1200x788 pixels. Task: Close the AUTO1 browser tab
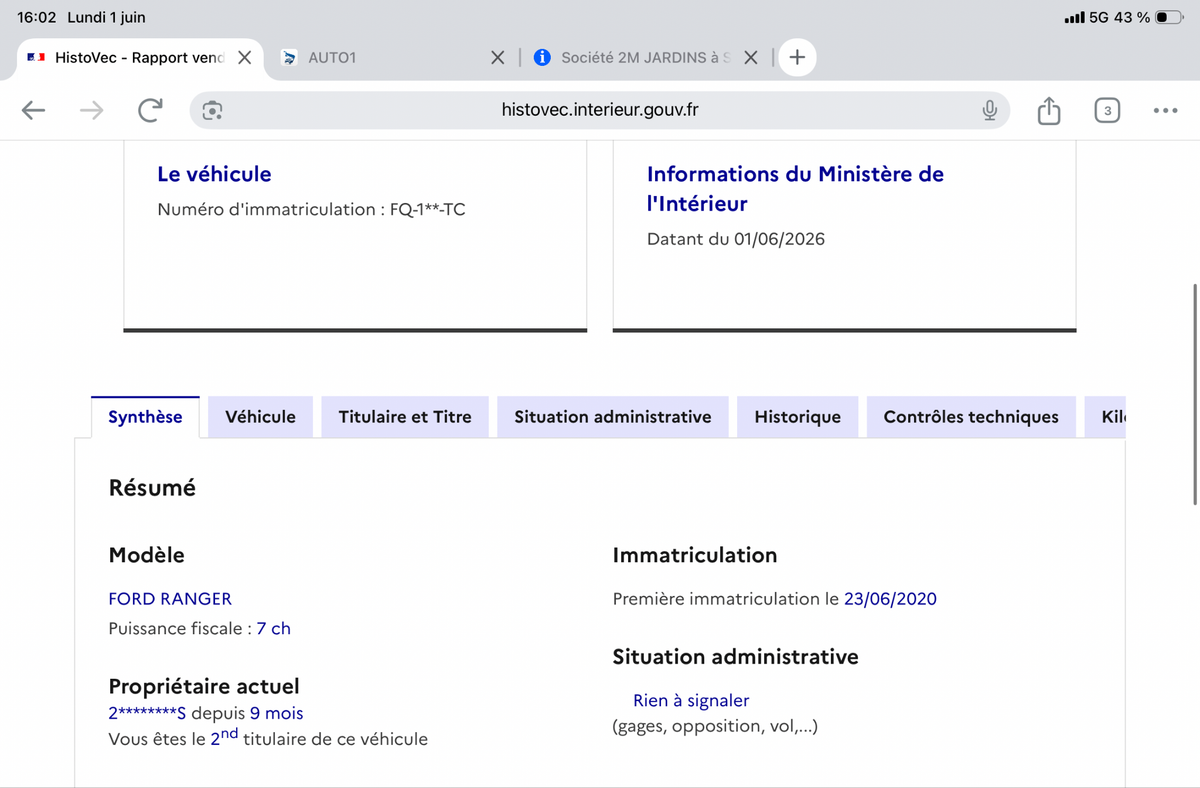click(497, 58)
